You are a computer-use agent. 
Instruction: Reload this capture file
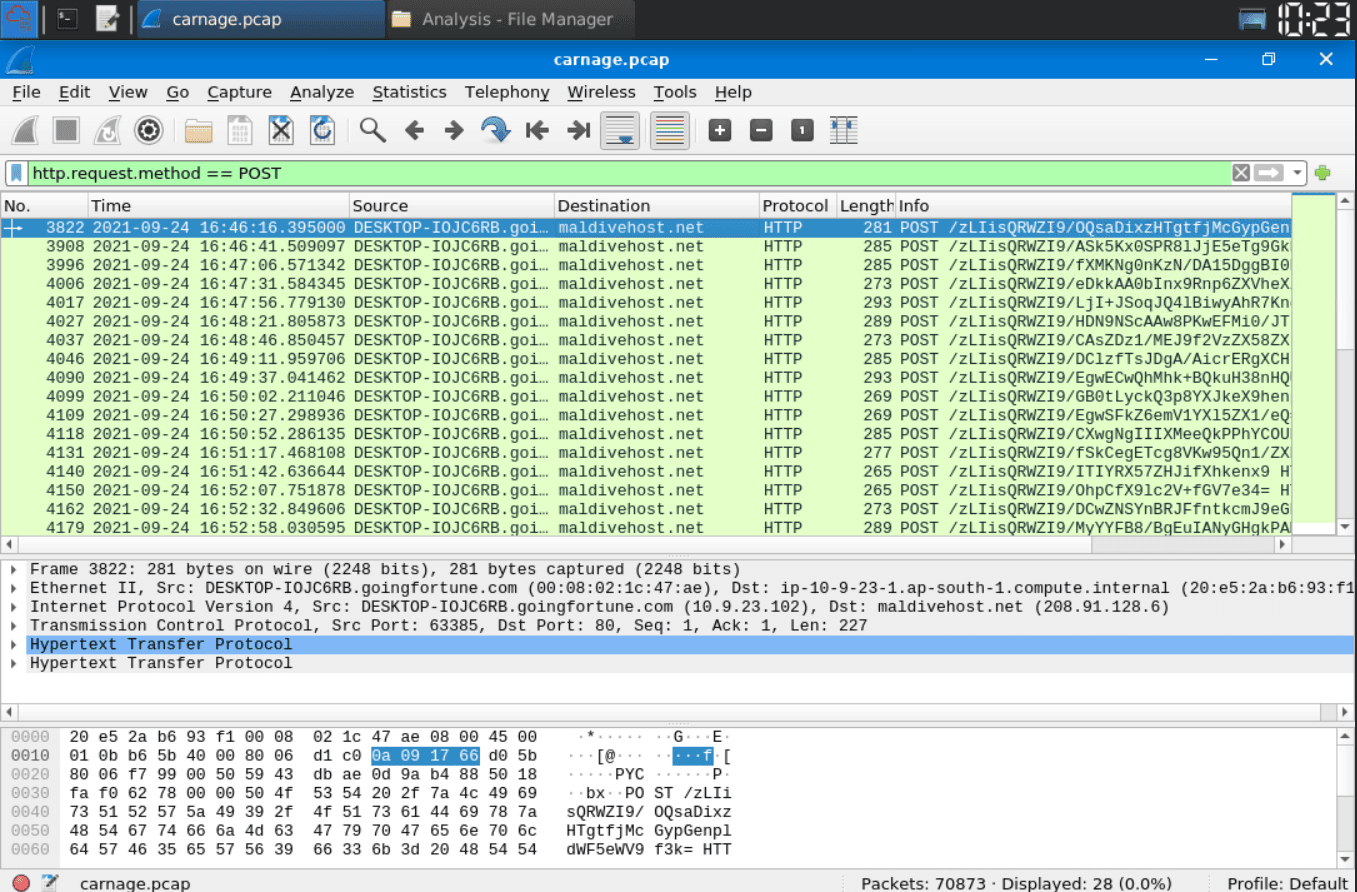[322, 130]
